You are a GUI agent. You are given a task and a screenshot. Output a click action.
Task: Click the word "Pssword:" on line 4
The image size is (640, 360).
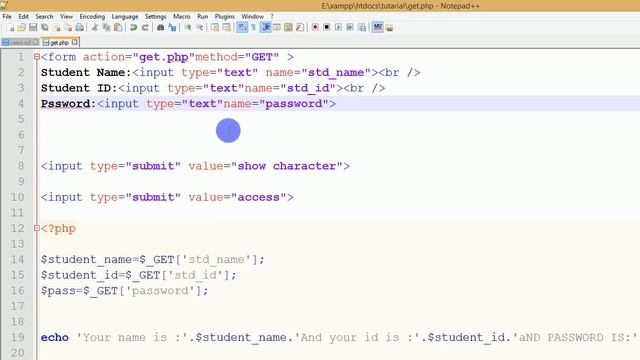click(68, 104)
